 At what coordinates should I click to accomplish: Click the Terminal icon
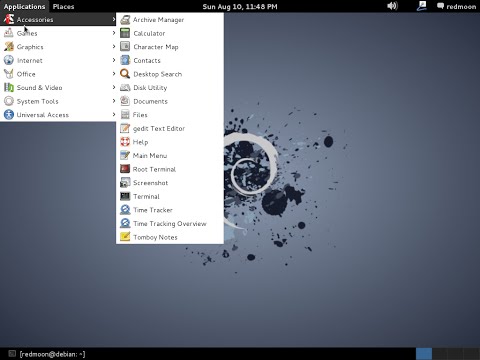[x=125, y=196]
